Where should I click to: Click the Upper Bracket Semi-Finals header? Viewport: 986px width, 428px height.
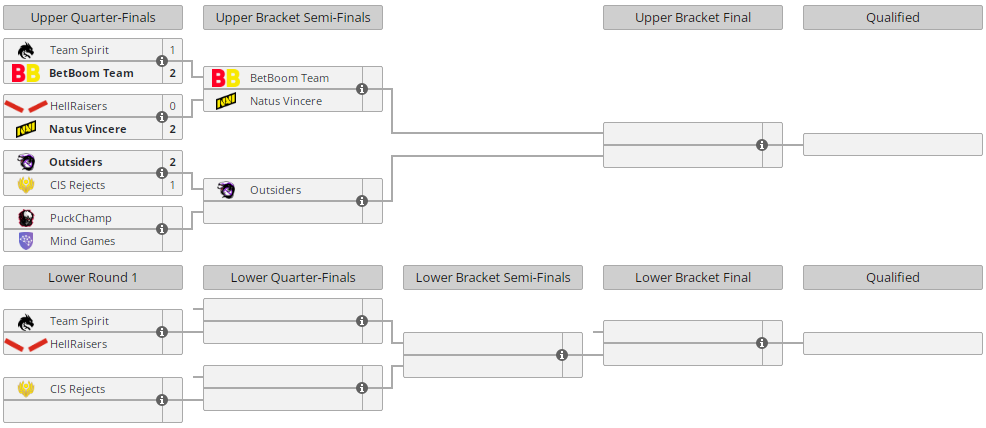coord(293,17)
